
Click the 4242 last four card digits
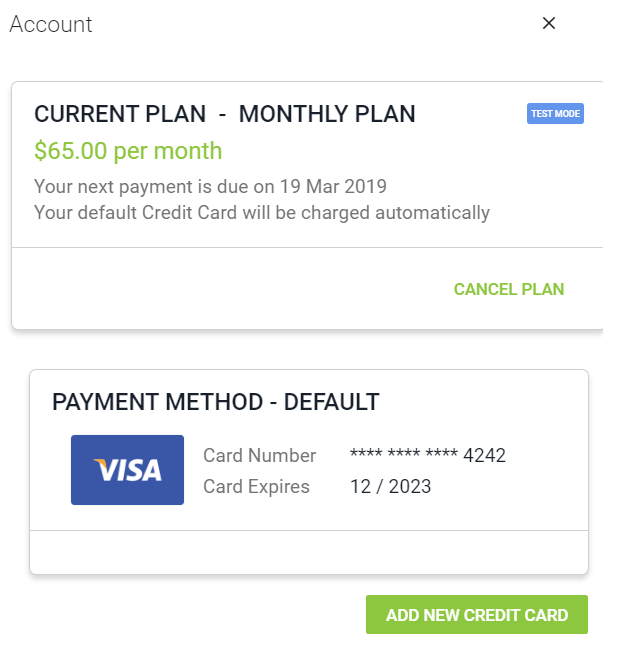pyautogui.click(x=484, y=455)
